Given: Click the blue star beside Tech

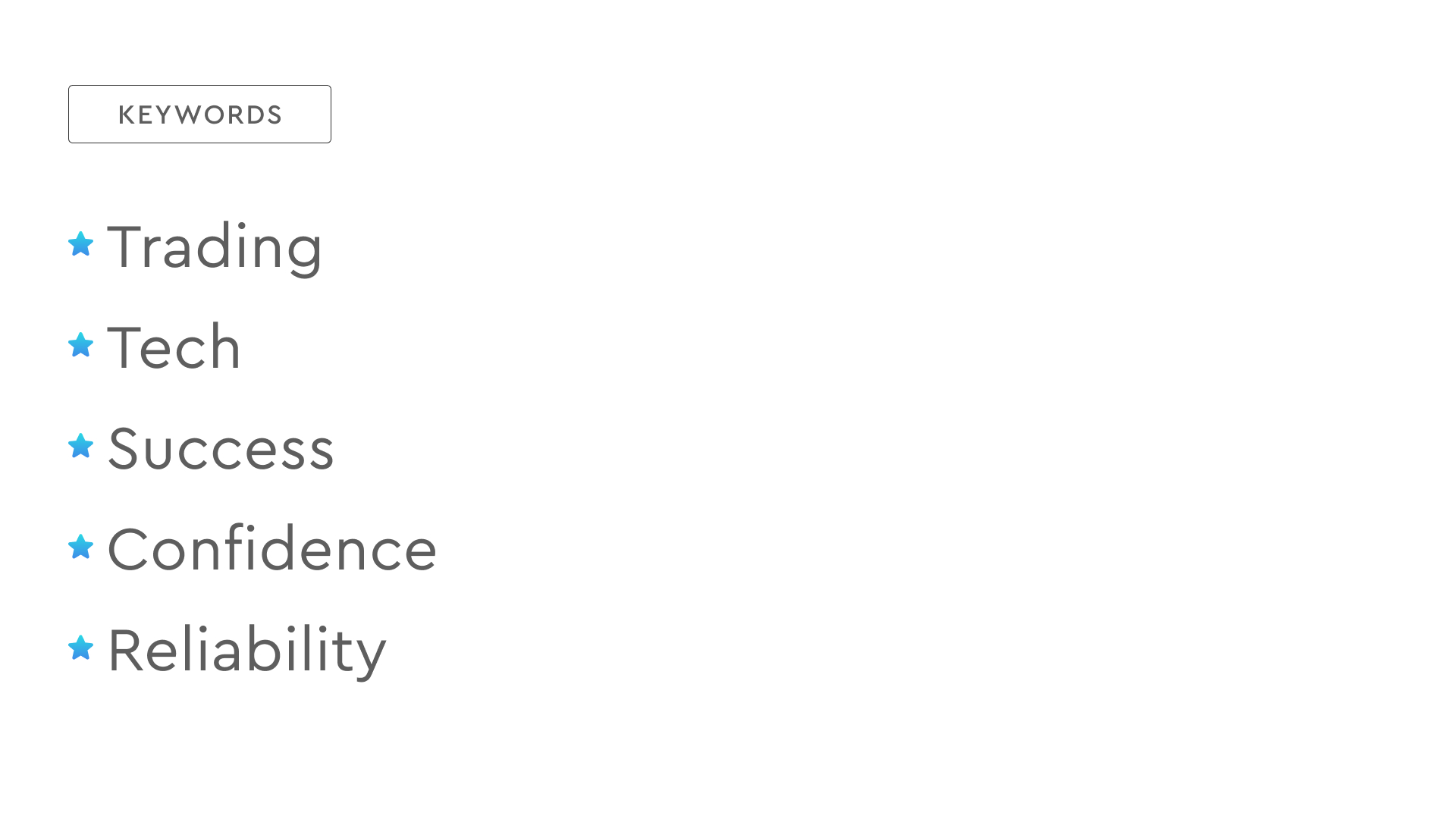Looking at the screenshot, I should (x=80, y=345).
